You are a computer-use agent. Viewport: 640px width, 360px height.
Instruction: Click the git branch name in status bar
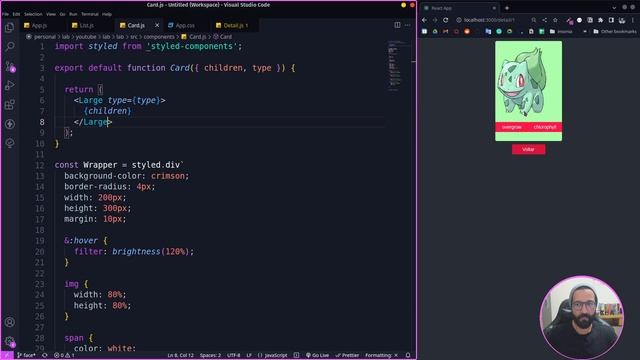[27, 356]
